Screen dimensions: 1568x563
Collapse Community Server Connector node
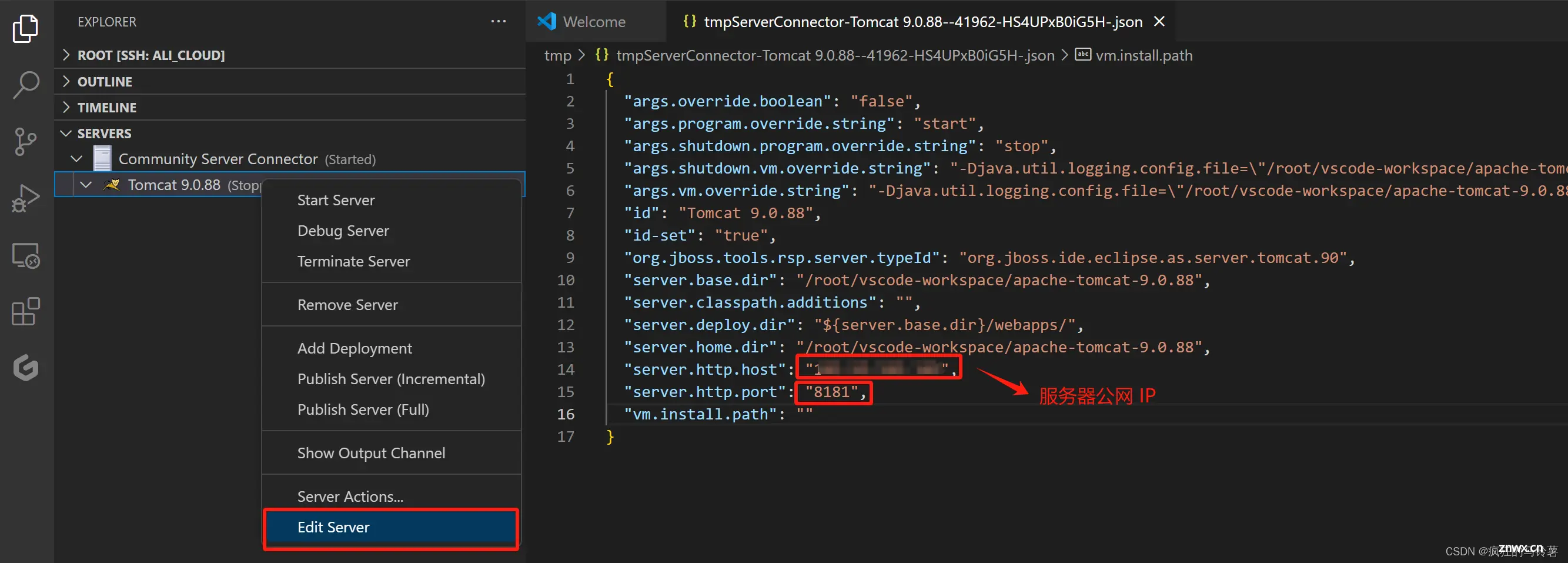coord(76,159)
